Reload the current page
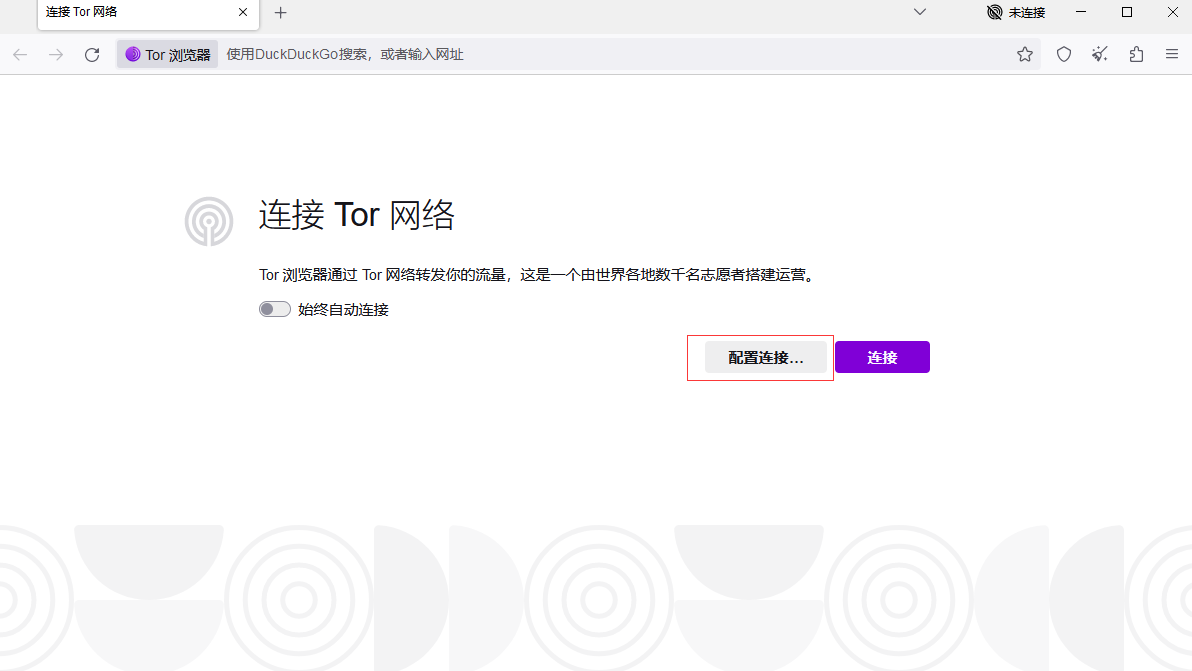This screenshot has height=671, width=1192. [92, 55]
